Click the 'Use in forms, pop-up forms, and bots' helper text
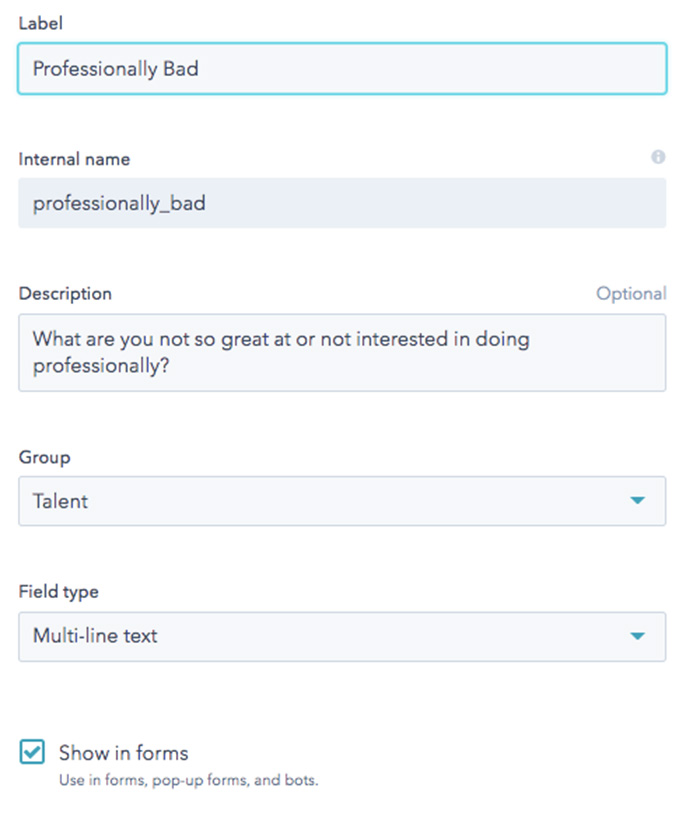The image size is (700, 837). click(188, 780)
